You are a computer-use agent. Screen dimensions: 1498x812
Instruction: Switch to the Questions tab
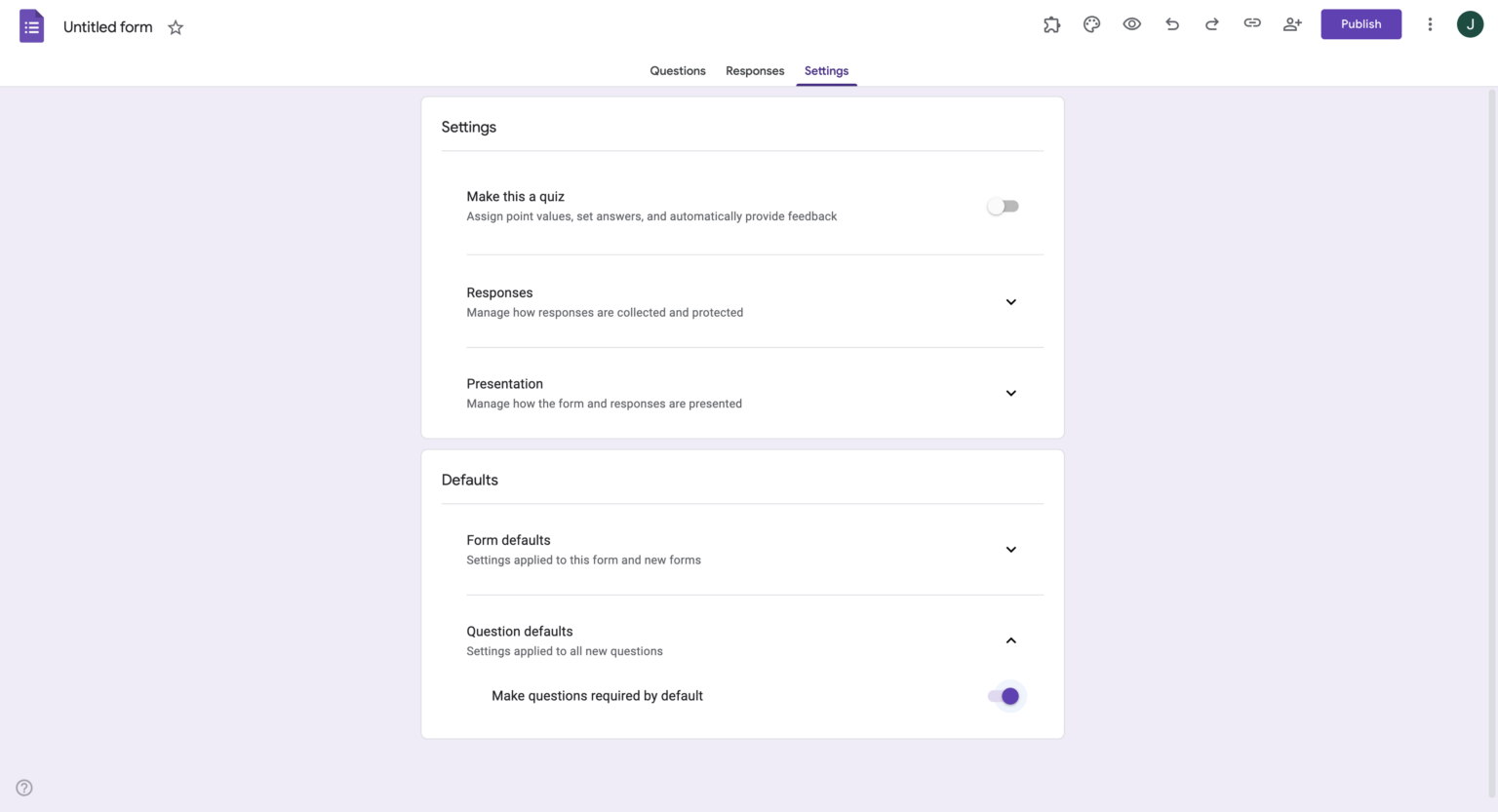[x=677, y=70]
